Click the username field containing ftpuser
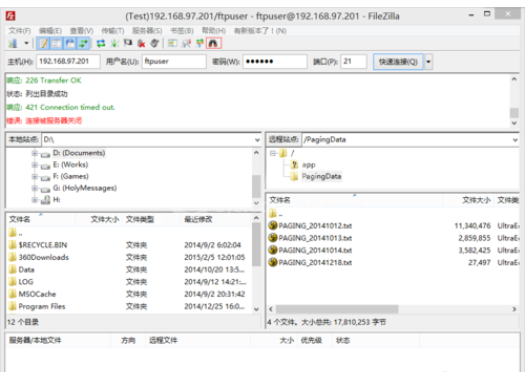This screenshot has height=372, width=527. (174, 61)
